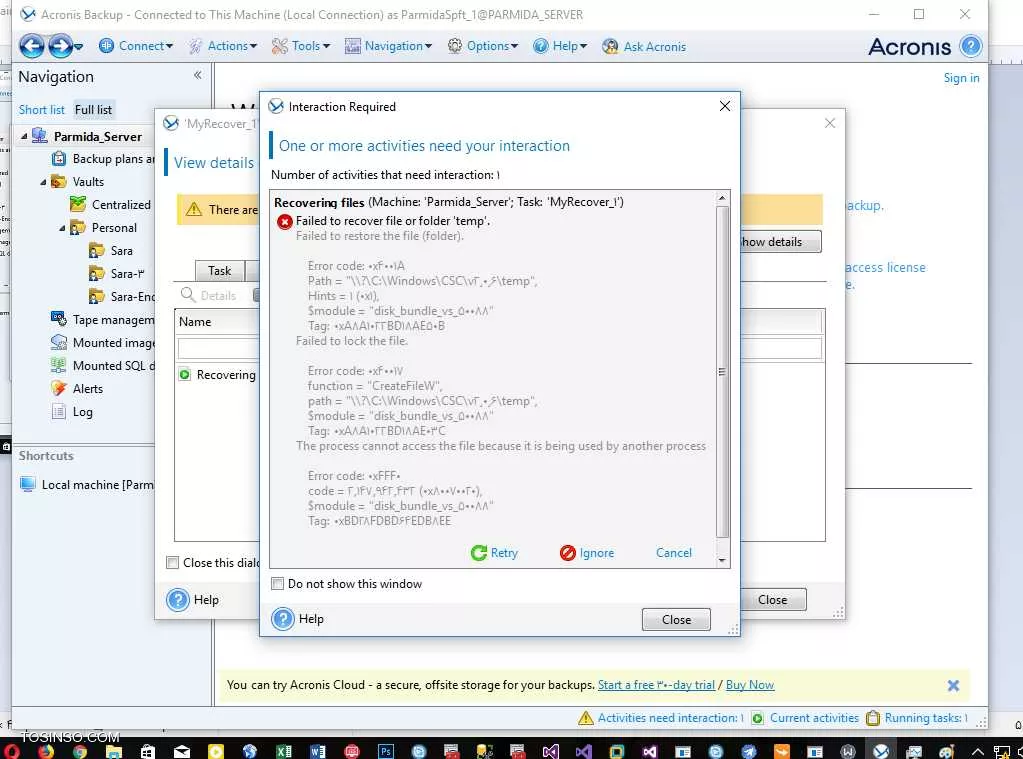This screenshot has width=1023, height=759.
Task: Dismiss the Acronis Cloud banner X
Action: coord(953,685)
